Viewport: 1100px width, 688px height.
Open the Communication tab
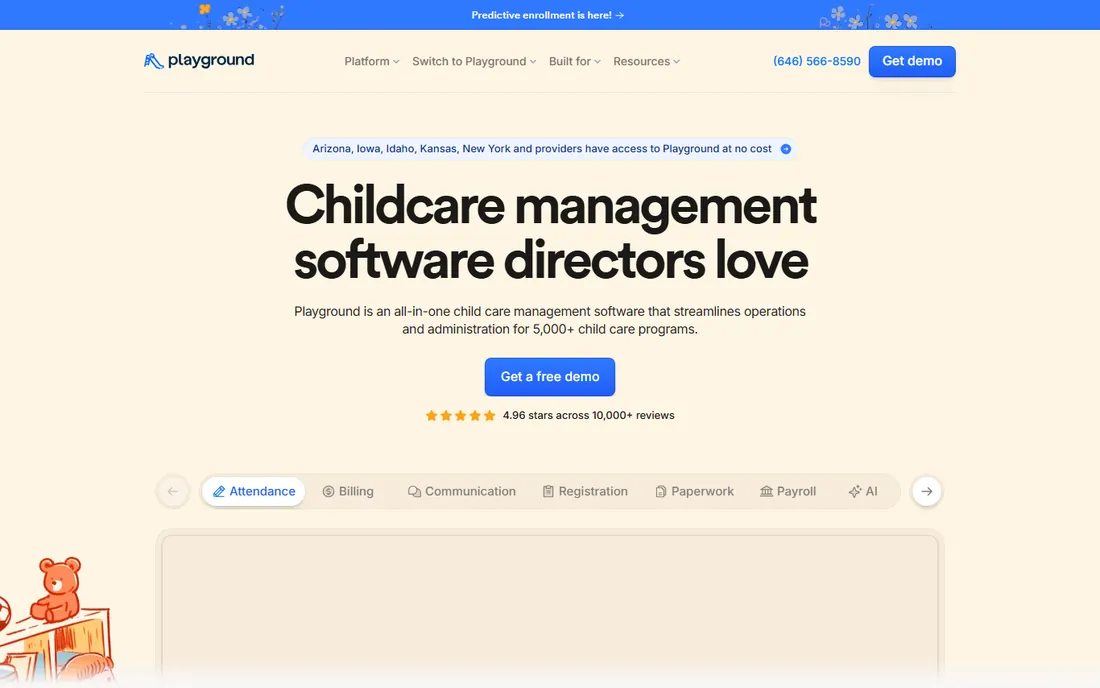[x=462, y=492]
